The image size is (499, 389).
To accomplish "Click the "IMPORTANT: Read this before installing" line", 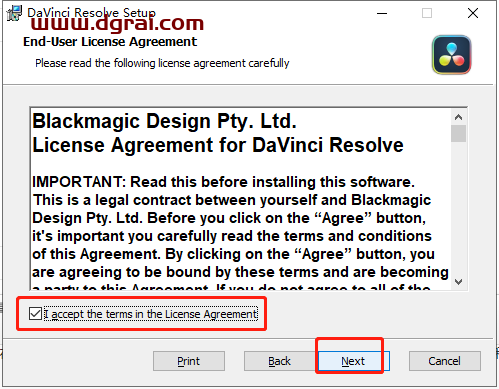I will (x=223, y=182).
